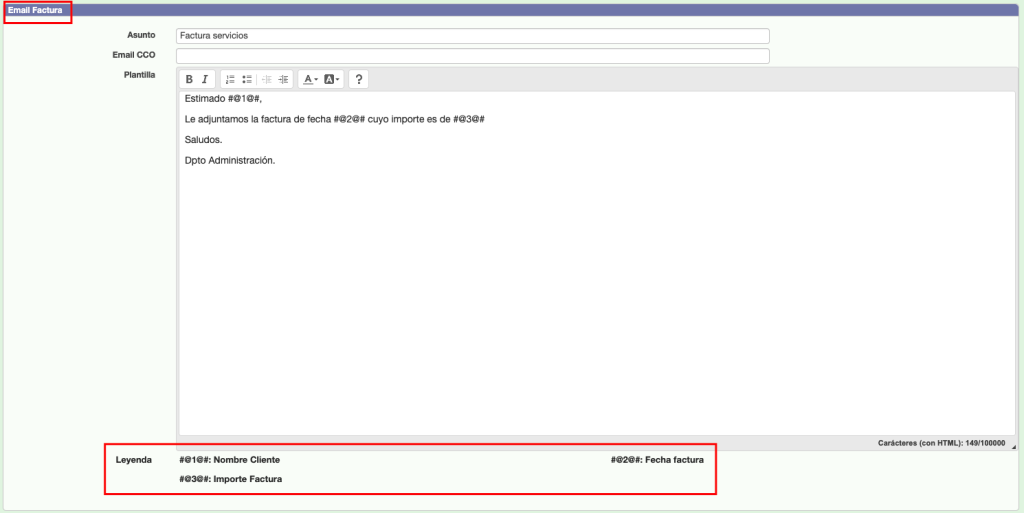
Task: Click the '#@3@#: Importe Factura' legend entry
Action: click(x=230, y=480)
